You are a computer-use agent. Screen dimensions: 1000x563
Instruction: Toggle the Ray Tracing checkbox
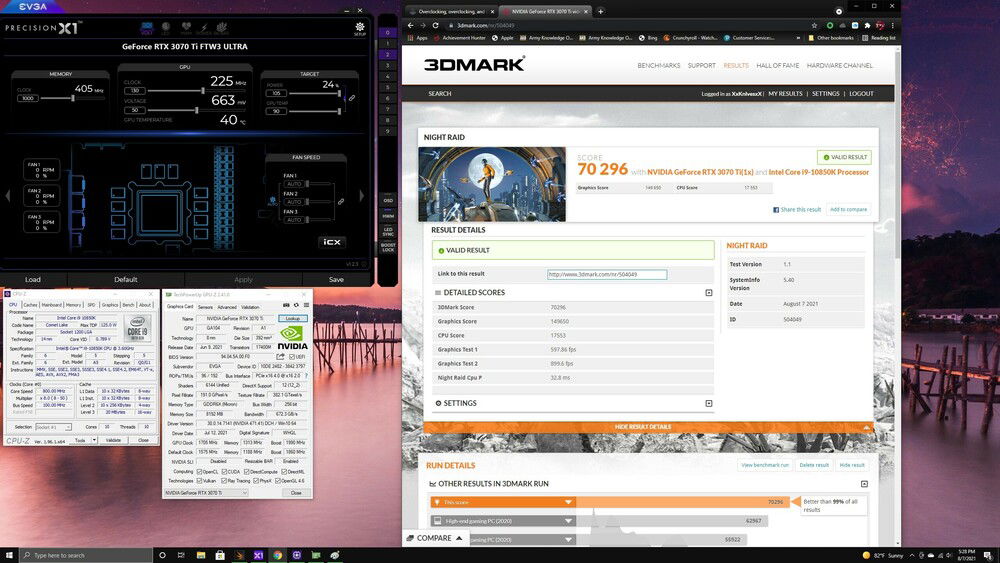click(223, 481)
